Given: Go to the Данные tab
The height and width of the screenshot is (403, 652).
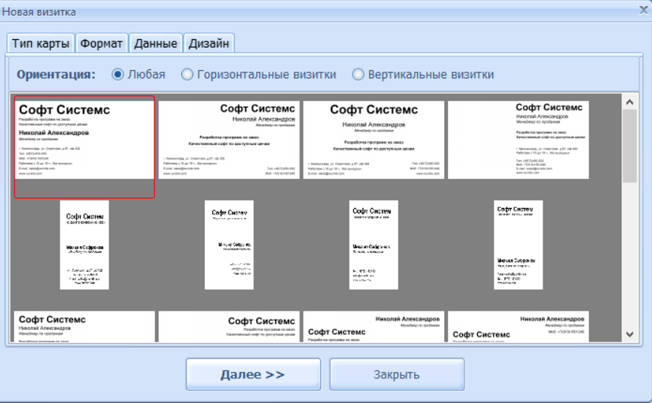Looking at the screenshot, I should [156, 43].
